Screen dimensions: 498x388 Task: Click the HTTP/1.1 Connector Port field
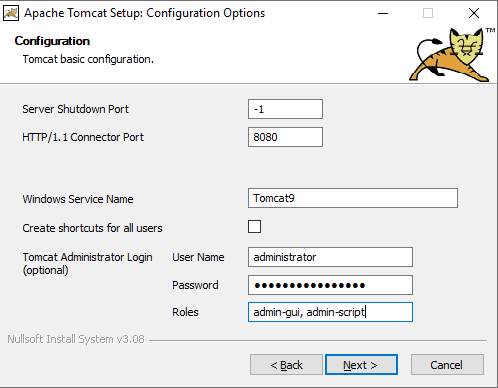coord(285,137)
